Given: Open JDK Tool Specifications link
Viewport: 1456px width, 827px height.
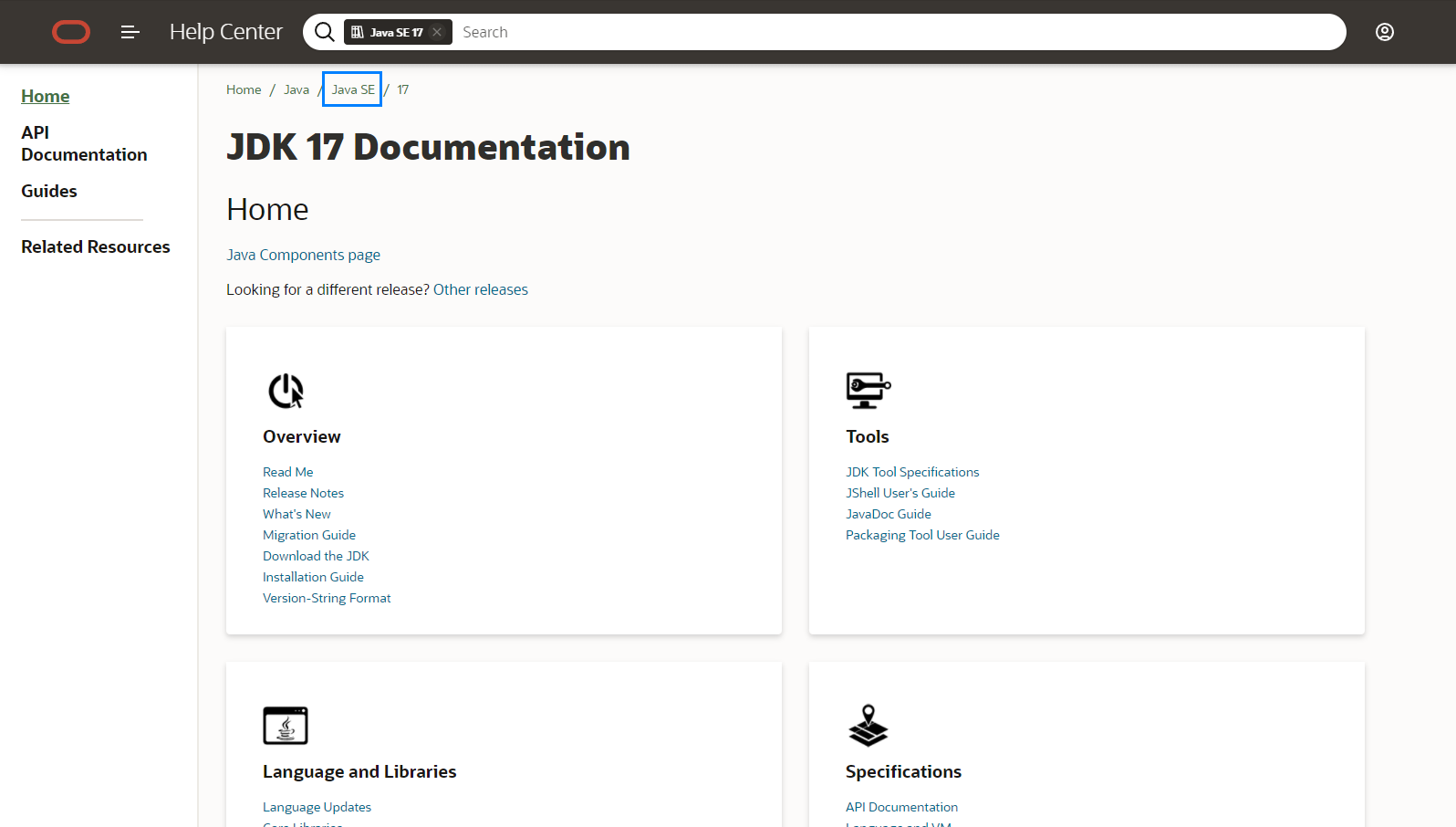Looking at the screenshot, I should pyautogui.click(x=912, y=472).
